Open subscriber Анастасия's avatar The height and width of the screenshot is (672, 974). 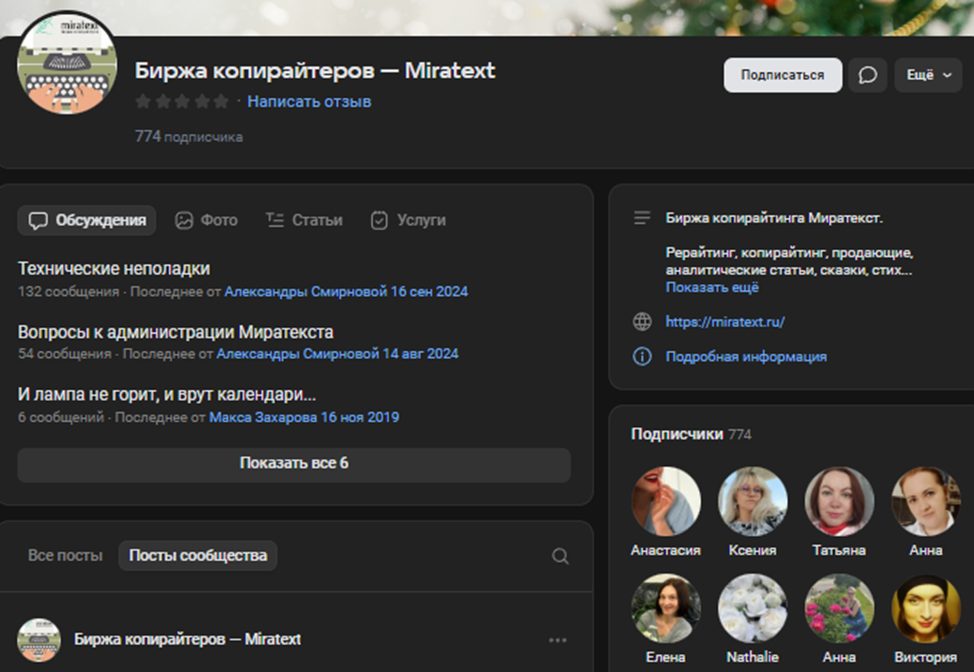coord(666,501)
